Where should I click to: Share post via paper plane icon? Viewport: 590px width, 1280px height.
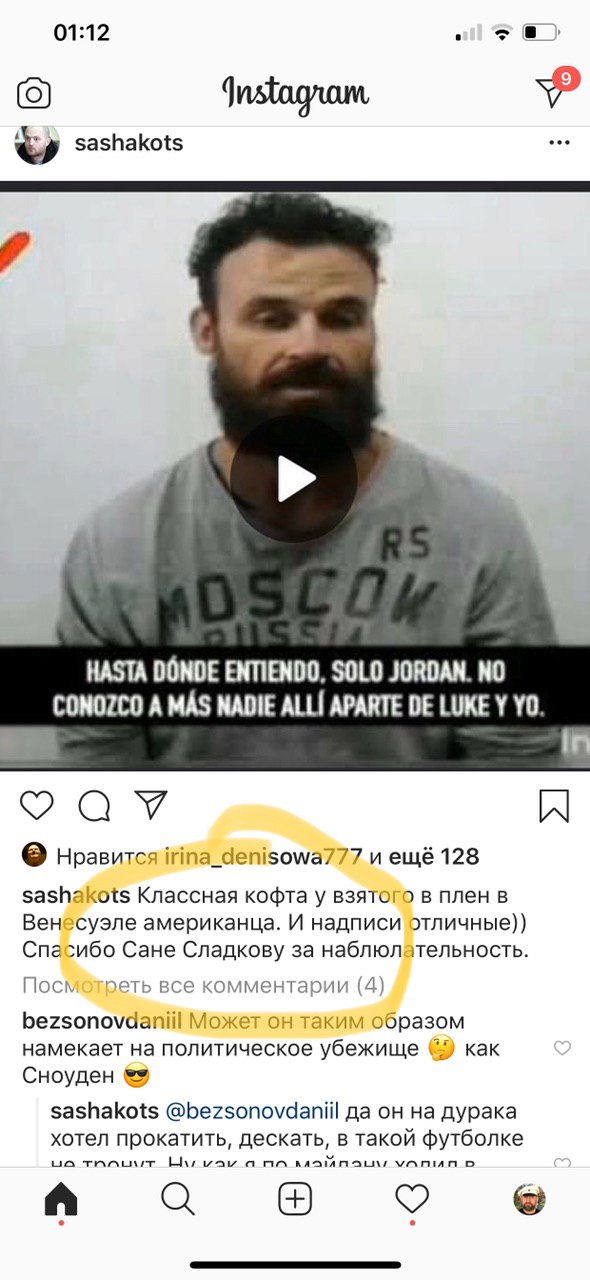(150, 804)
